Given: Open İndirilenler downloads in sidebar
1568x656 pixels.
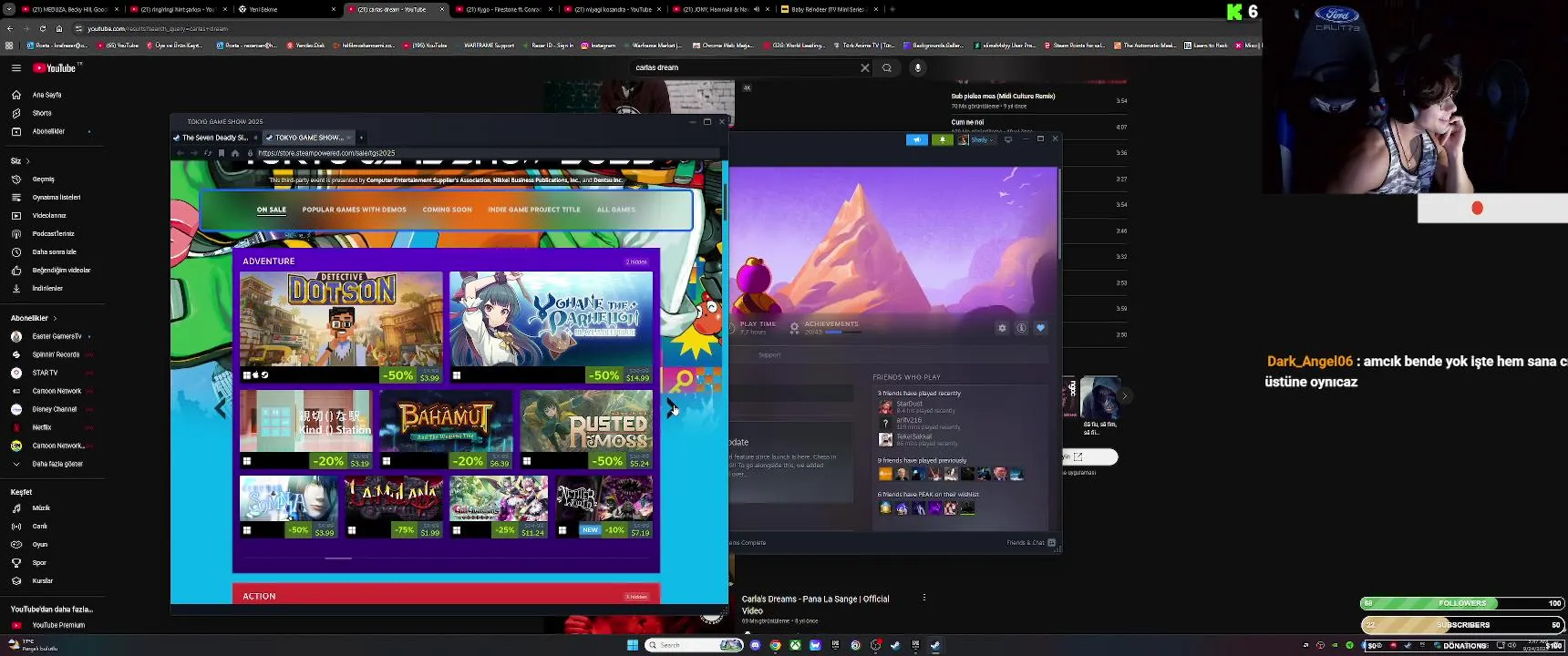Looking at the screenshot, I should click(x=46, y=289).
